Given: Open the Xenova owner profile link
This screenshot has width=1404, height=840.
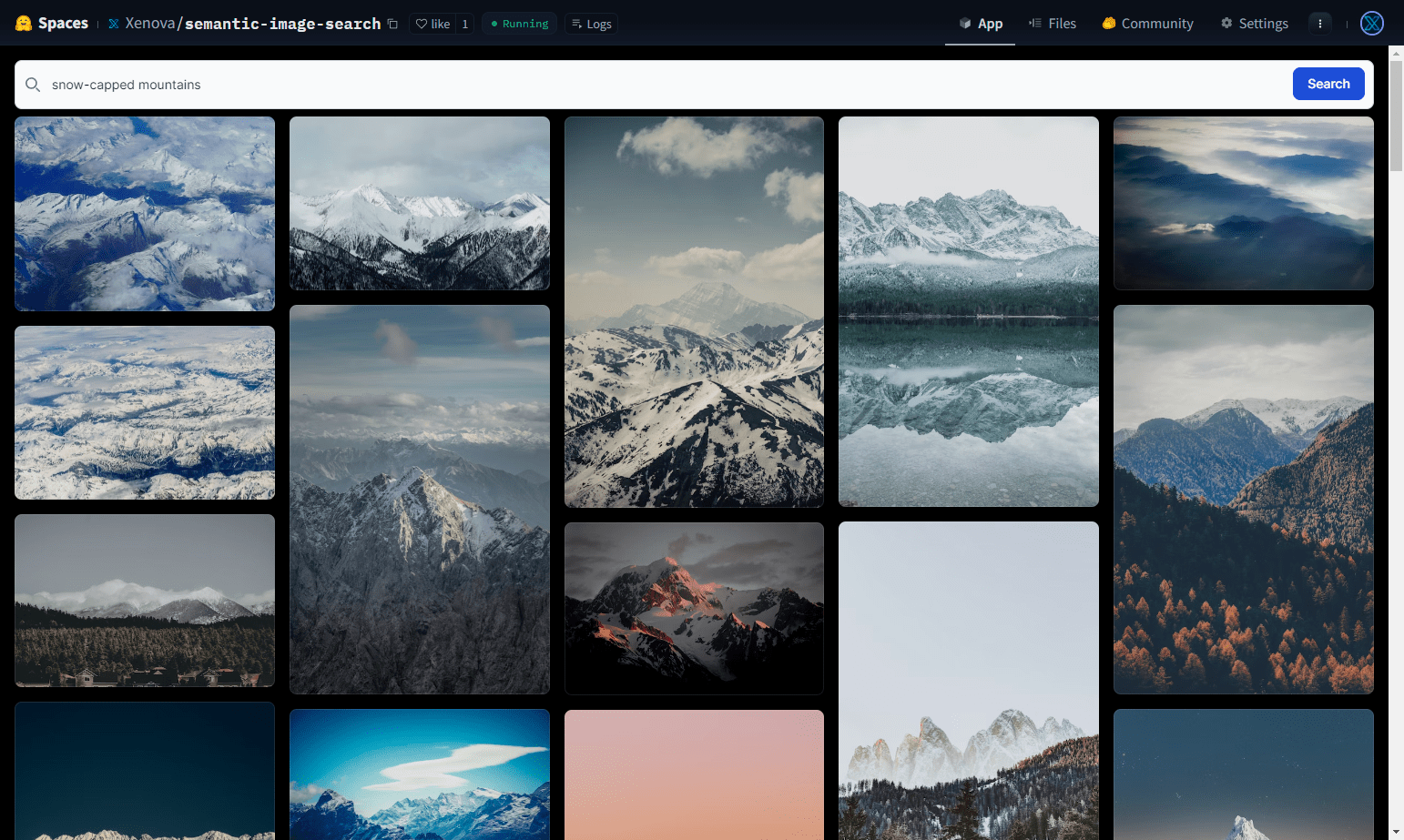Looking at the screenshot, I should [149, 24].
